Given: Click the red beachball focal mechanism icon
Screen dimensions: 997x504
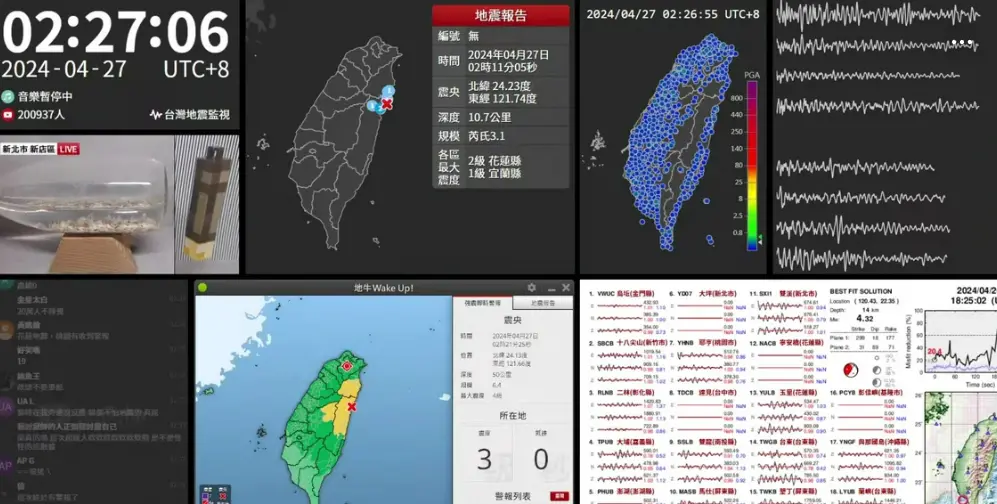Looking at the screenshot, I should pyautogui.click(x=850, y=371).
